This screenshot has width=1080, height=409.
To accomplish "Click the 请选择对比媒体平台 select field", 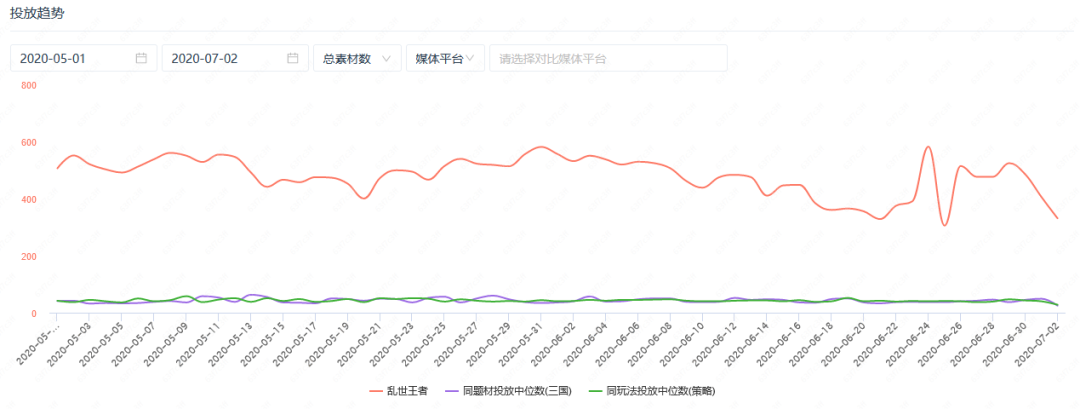I will 607,58.
